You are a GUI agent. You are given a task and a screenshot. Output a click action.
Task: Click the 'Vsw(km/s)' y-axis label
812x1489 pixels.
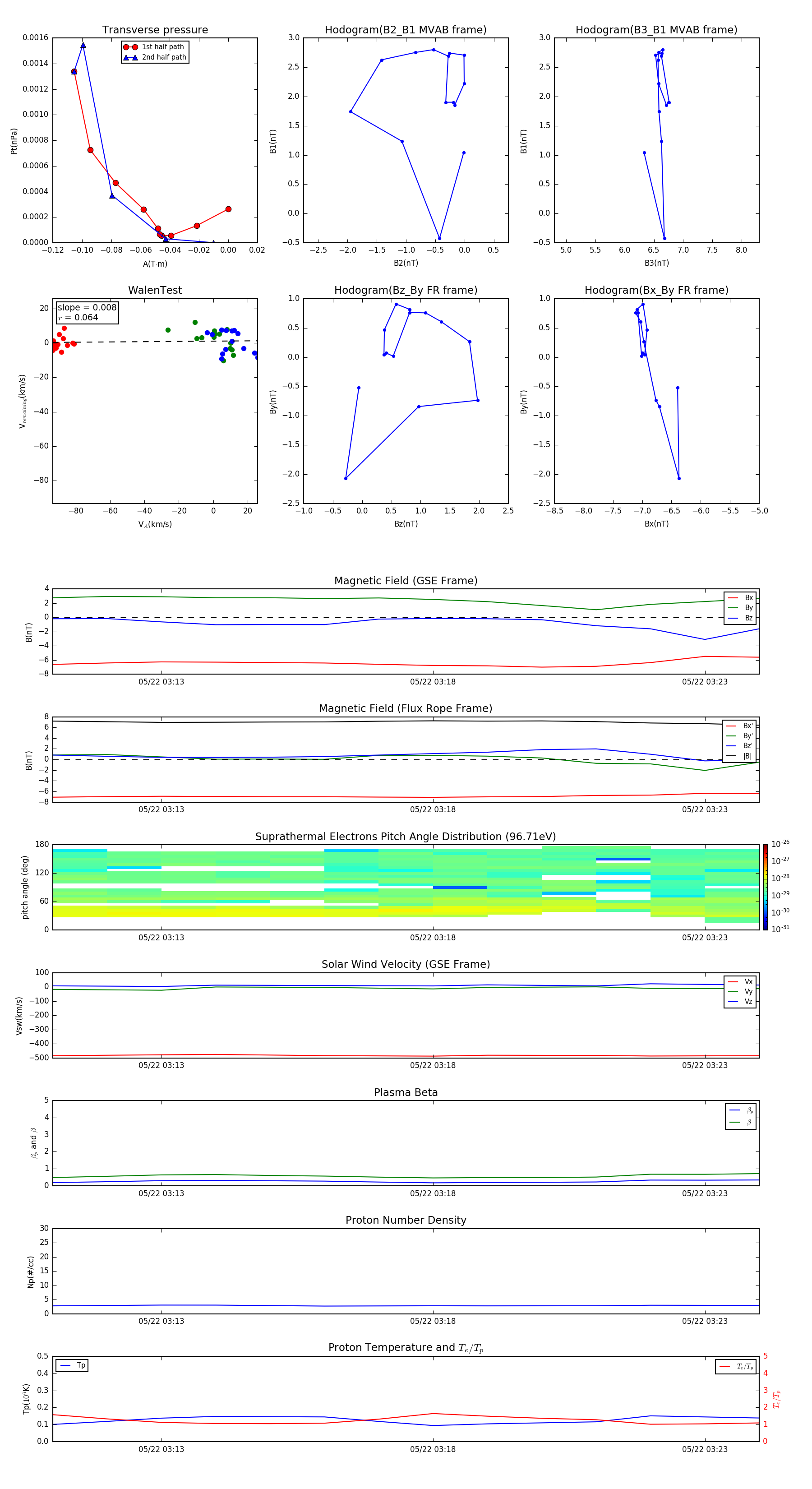click(18, 1016)
